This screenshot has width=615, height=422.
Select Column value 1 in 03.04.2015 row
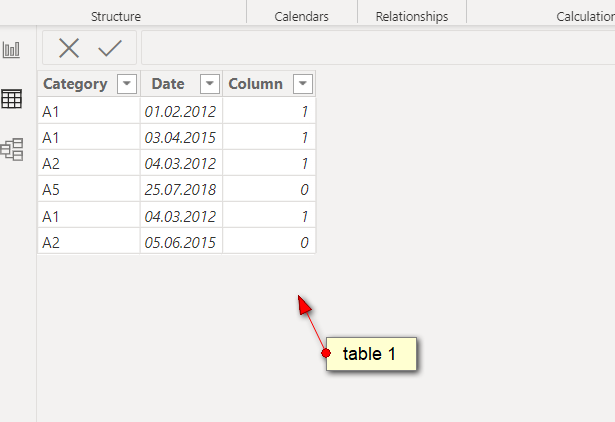pyautogui.click(x=269, y=137)
